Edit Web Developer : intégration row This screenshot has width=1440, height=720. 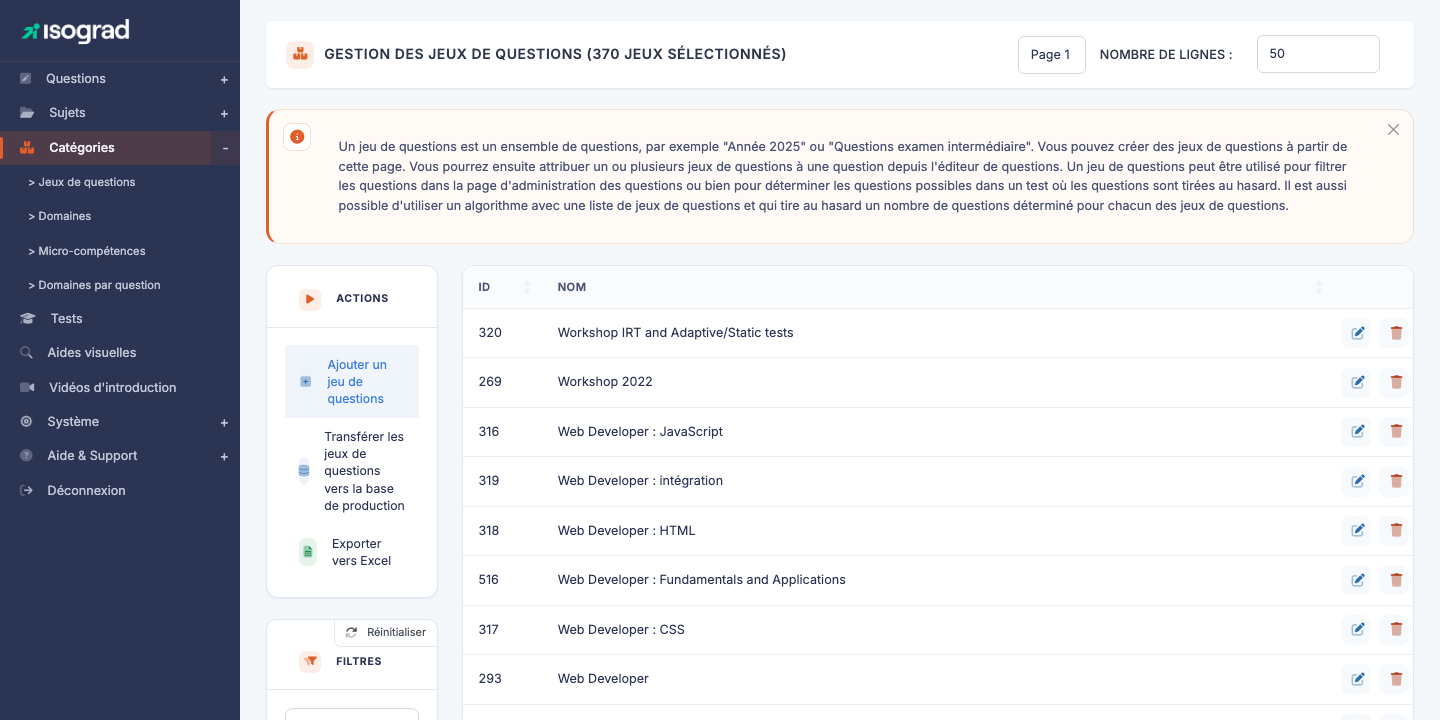tap(1357, 481)
